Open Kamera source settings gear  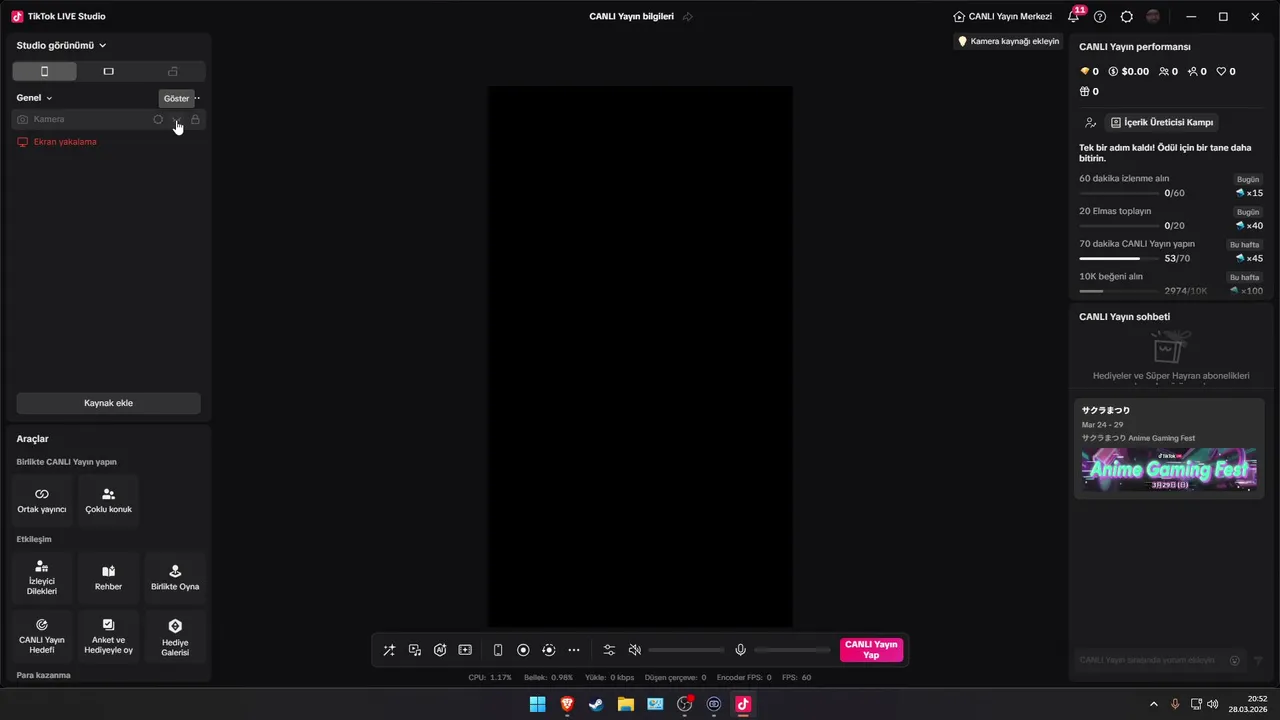(158, 119)
